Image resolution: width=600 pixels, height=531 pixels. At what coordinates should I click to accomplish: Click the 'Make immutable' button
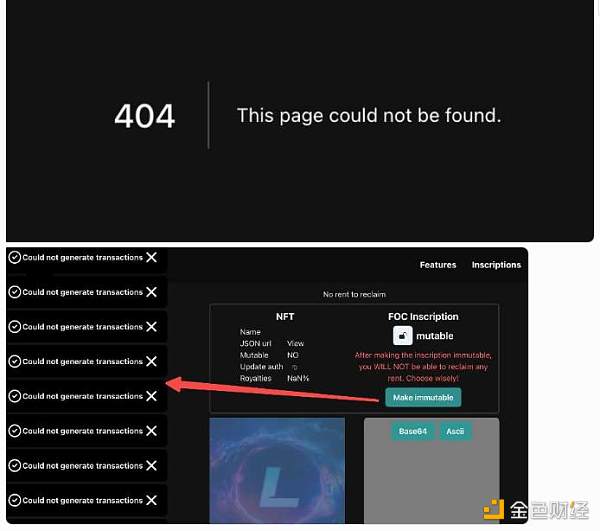click(423, 397)
